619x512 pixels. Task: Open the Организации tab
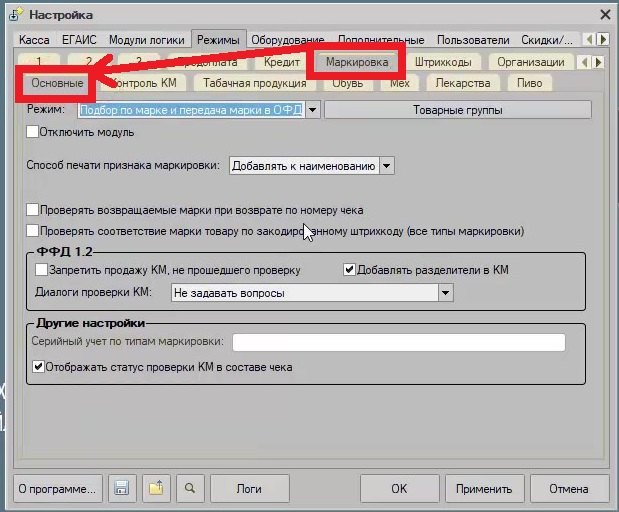tap(531, 62)
